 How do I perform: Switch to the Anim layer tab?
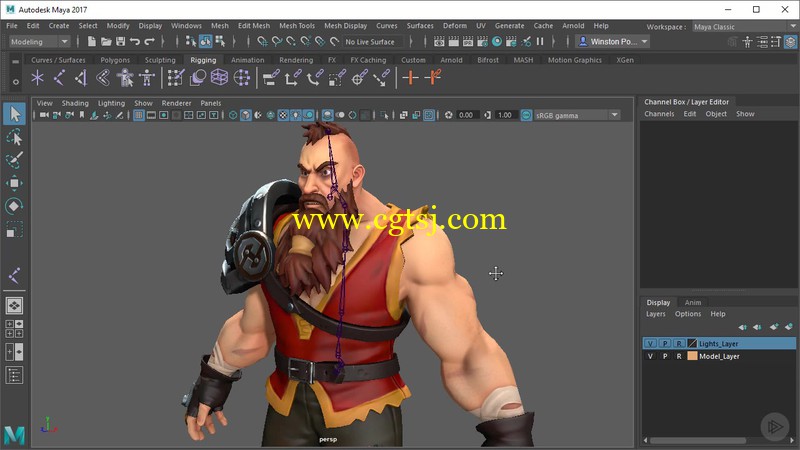coord(692,303)
